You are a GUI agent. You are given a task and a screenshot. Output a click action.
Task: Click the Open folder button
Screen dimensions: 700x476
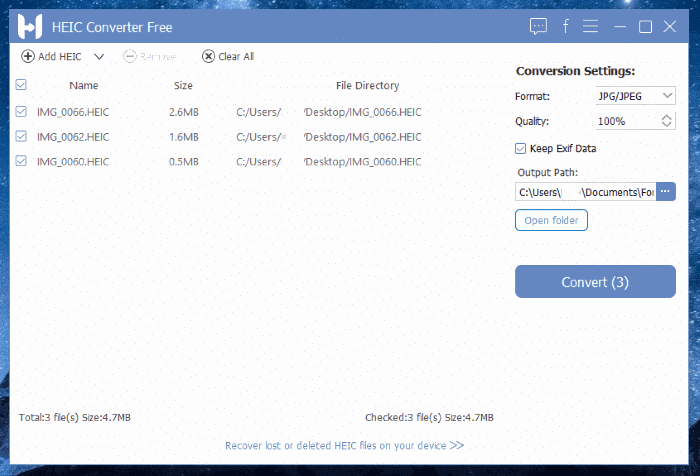pos(551,220)
